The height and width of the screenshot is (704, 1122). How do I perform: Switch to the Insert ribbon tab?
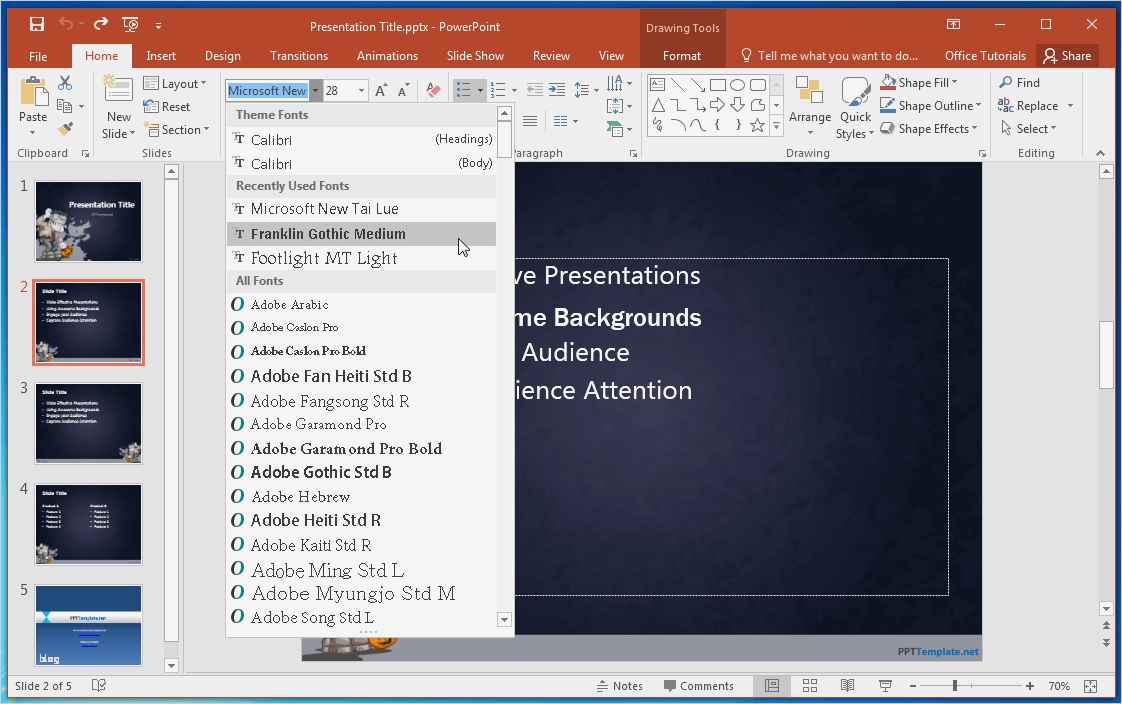161,56
